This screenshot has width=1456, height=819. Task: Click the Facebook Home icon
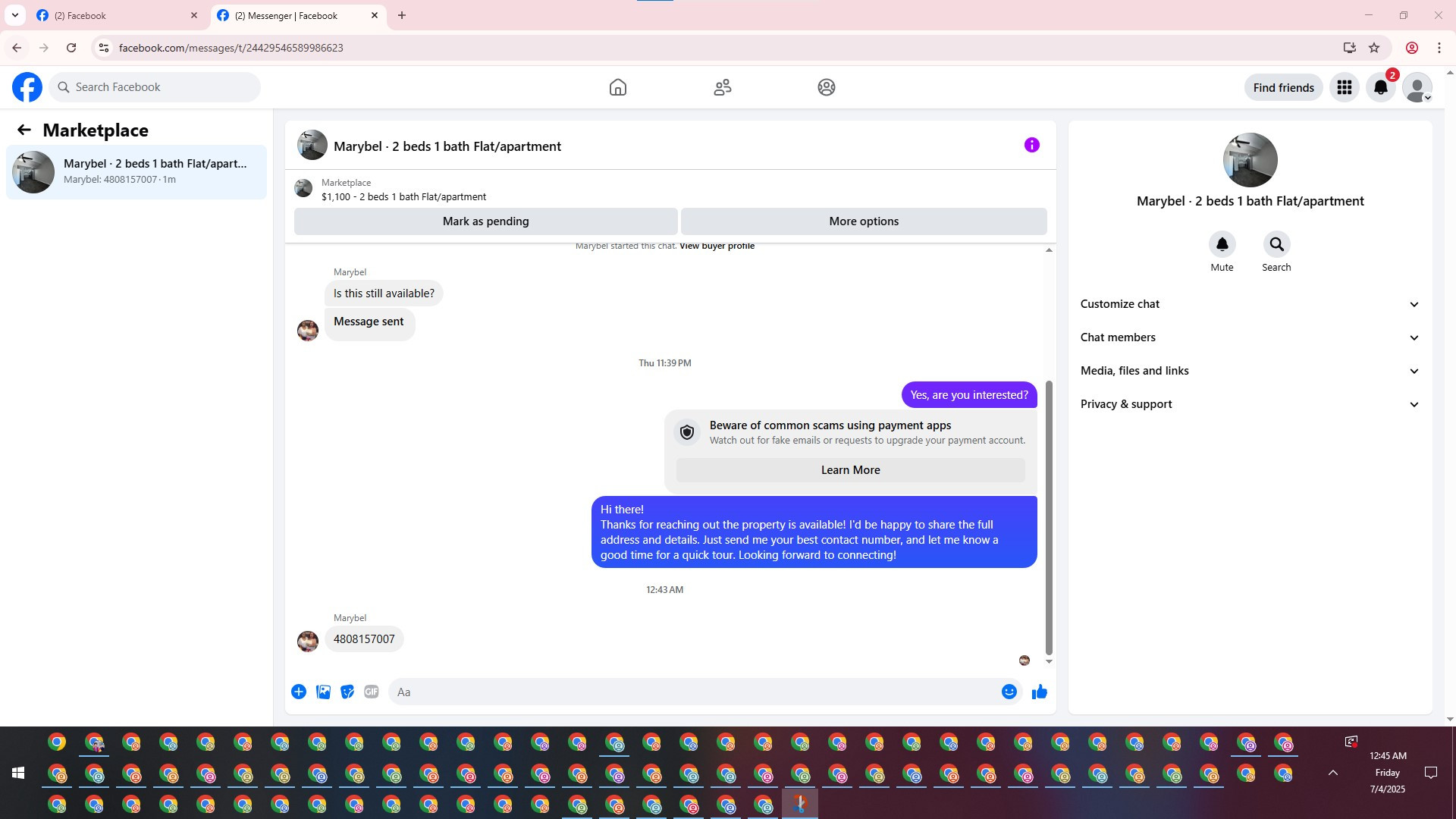tap(617, 87)
